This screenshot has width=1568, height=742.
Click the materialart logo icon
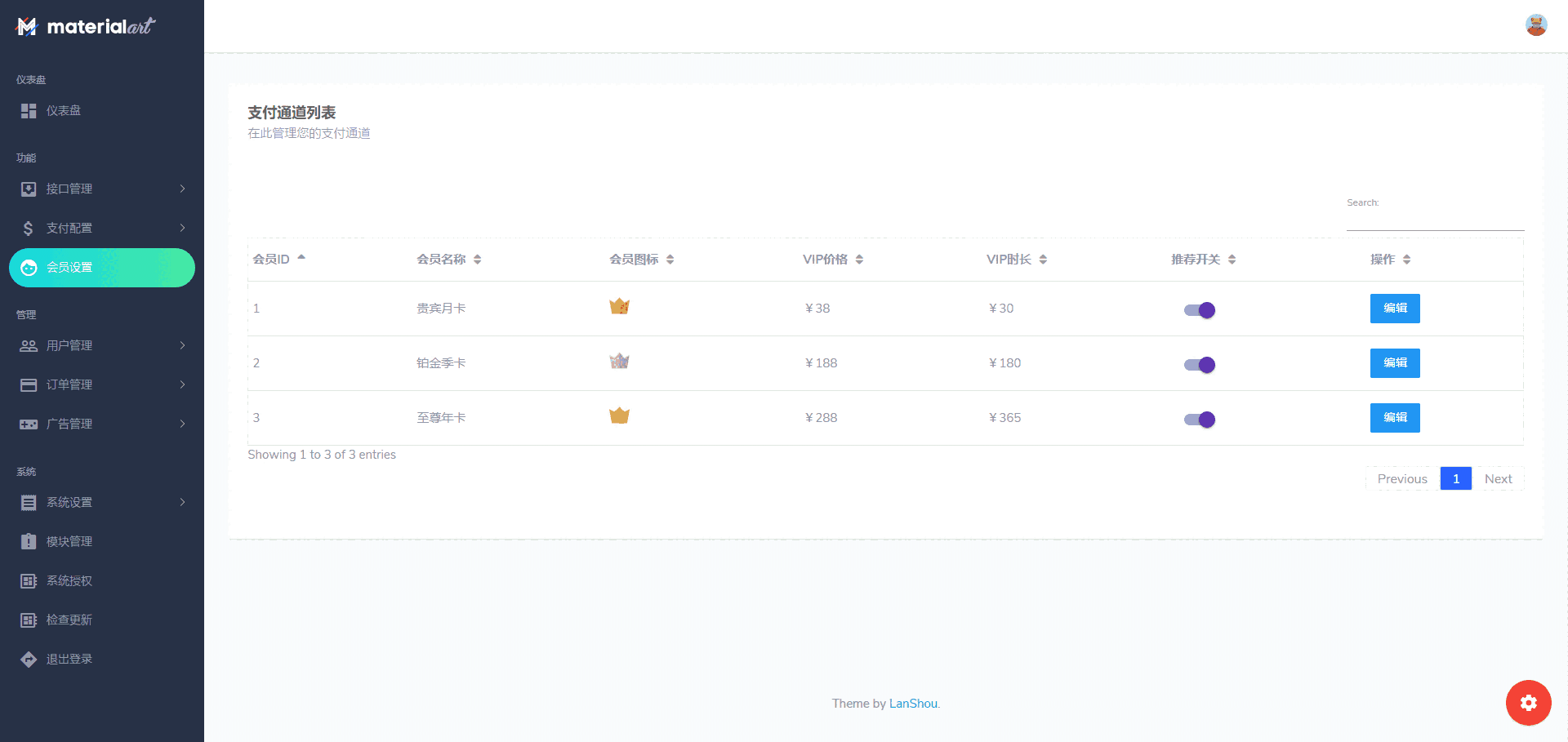tap(27, 27)
